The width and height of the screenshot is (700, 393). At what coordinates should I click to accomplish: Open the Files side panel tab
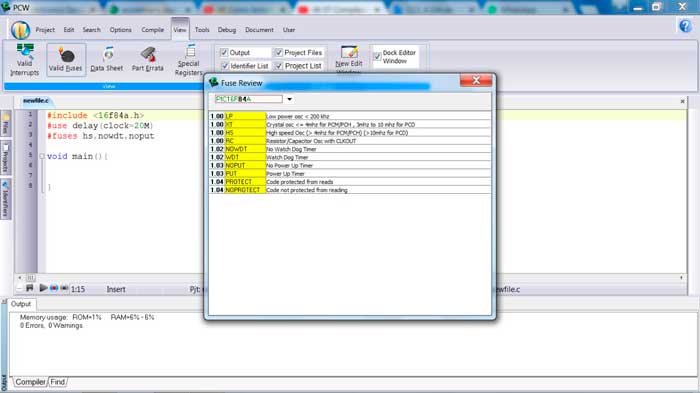(x=5, y=124)
